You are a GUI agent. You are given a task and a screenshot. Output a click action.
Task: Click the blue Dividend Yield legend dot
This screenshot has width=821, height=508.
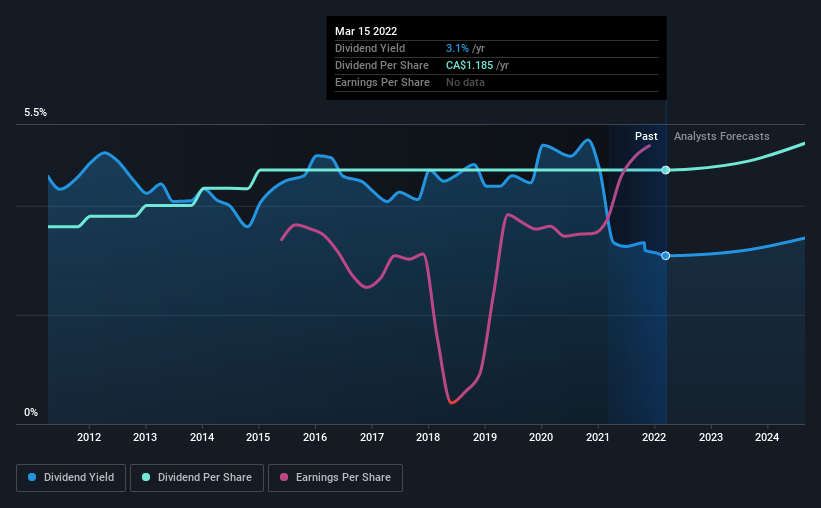point(32,477)
